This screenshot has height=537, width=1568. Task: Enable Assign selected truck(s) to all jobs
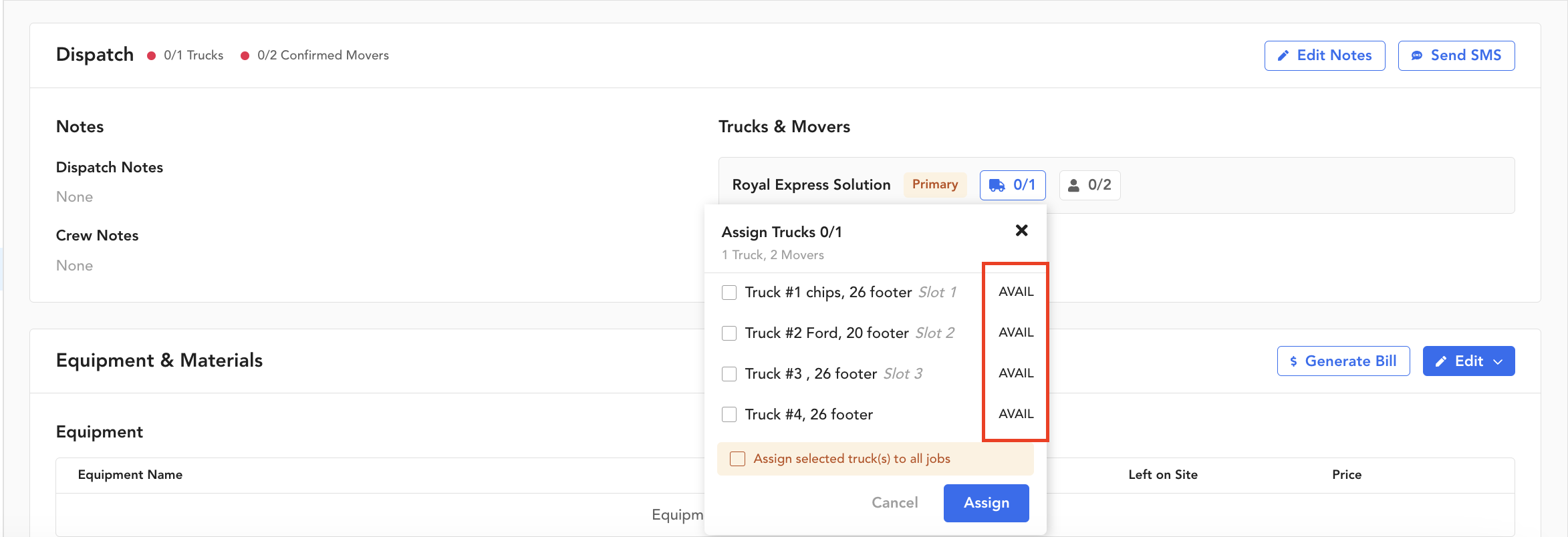(x=737, y=459)
